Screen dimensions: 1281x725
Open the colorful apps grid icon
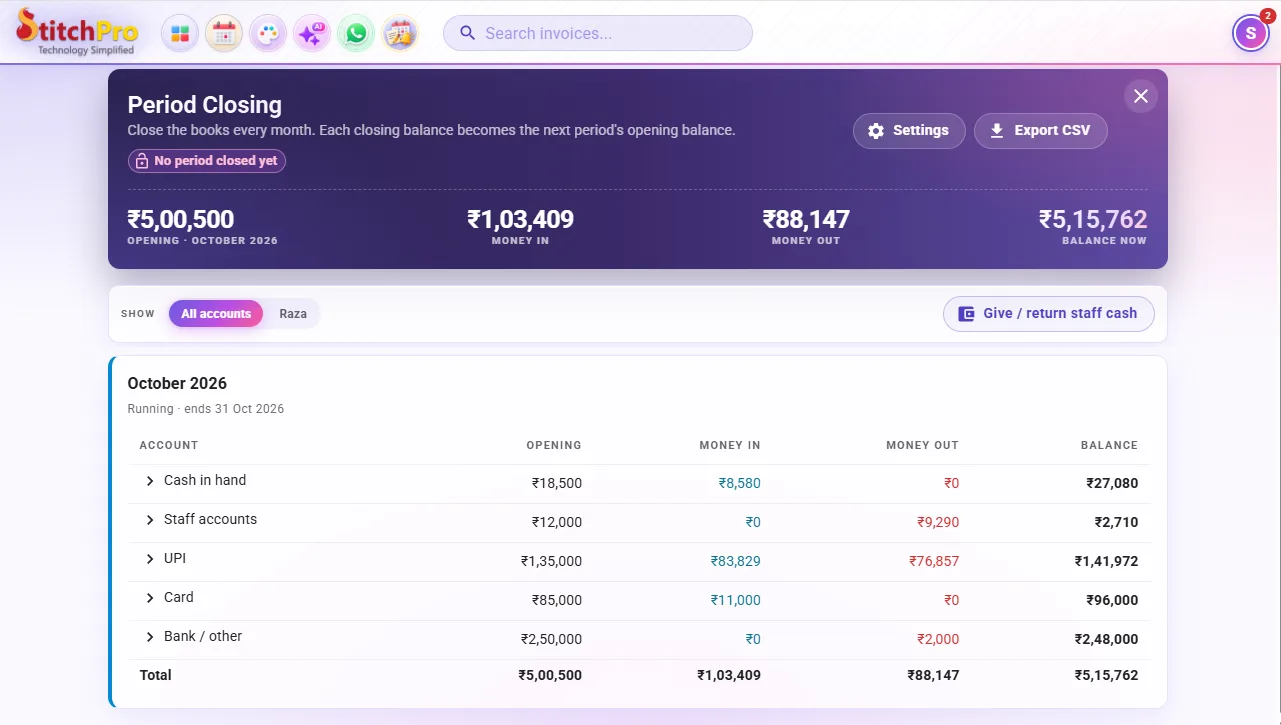click(x=180, y=34)
